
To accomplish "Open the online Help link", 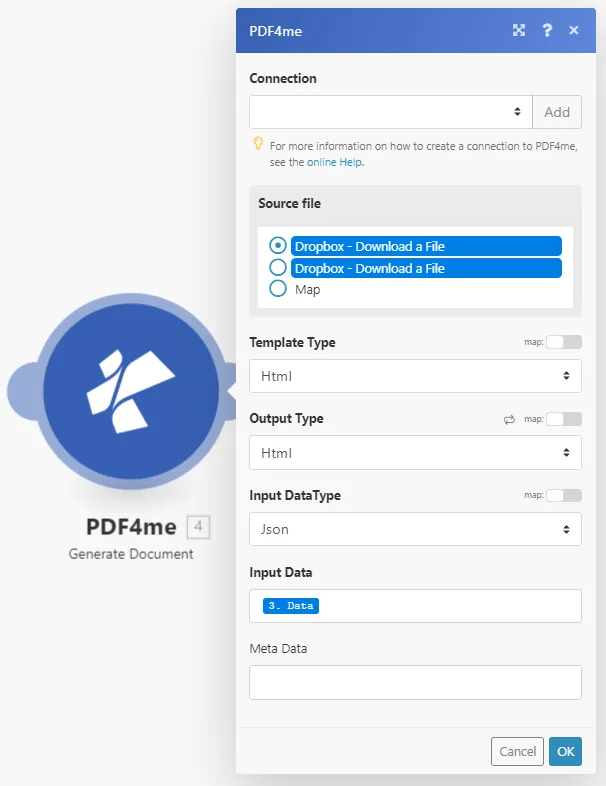I will pos(334,162).
